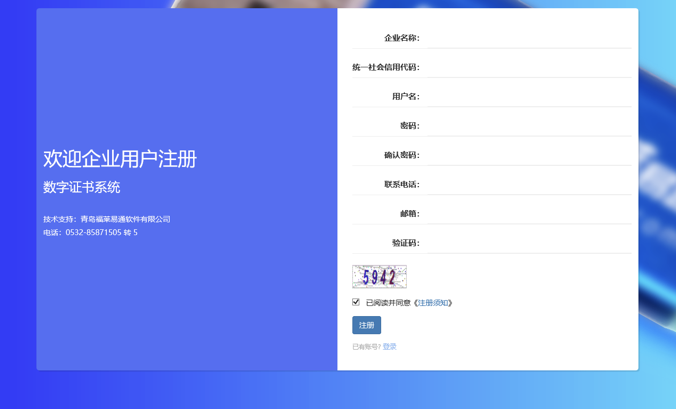Refresh the 5942 captcha image
Screen dimensions: 676x409
coord(379,276)
